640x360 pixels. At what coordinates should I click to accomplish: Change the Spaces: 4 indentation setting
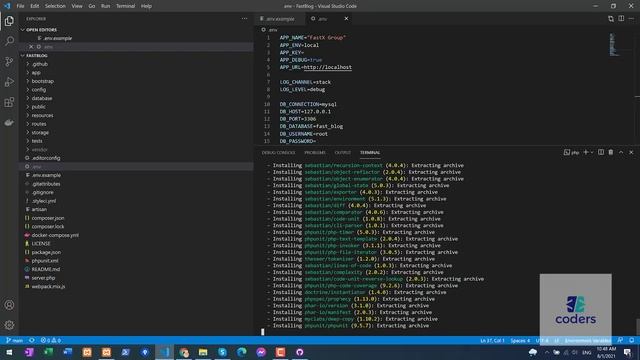(520, 340)
